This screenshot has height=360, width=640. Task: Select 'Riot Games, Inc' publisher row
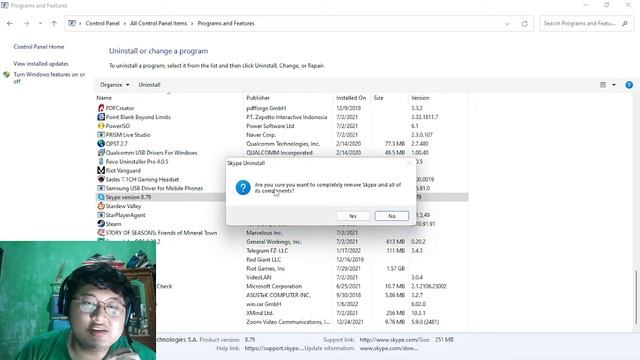click(266, 269)
